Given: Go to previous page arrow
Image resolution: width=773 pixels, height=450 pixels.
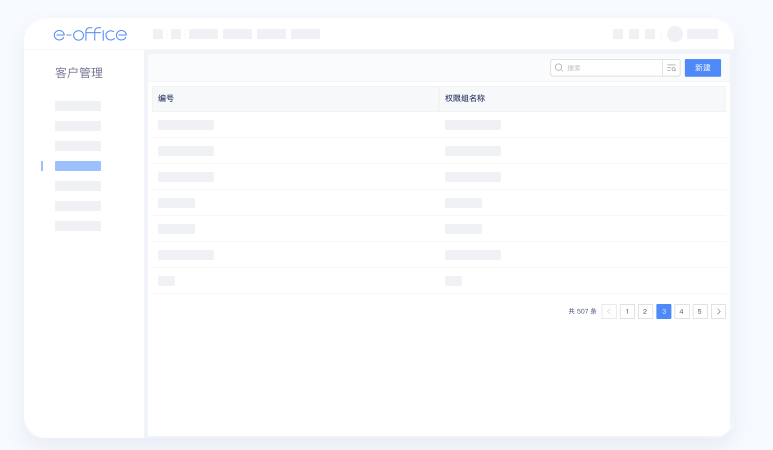Looking at the screenshot, I should [609, 311].
